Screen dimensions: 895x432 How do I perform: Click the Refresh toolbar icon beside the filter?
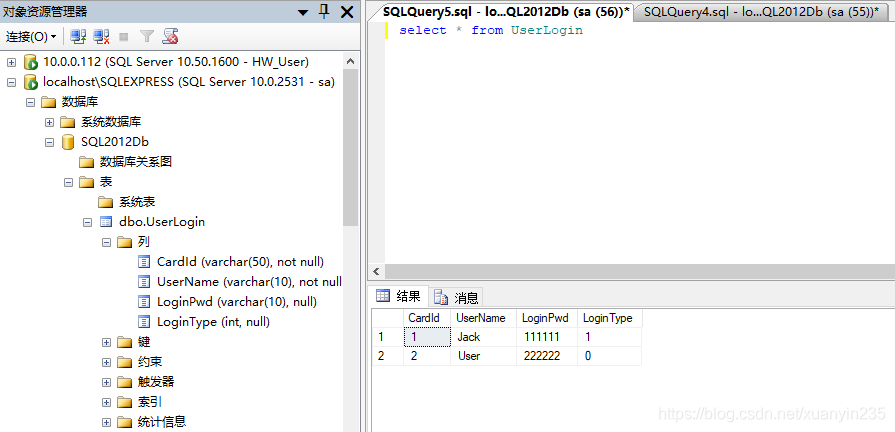click(170, 37)
